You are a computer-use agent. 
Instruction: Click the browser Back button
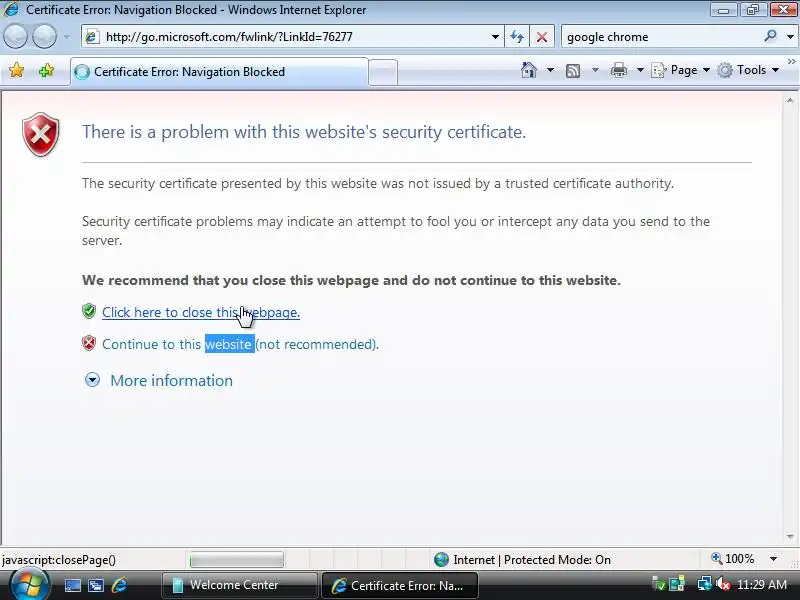(16, 36)
